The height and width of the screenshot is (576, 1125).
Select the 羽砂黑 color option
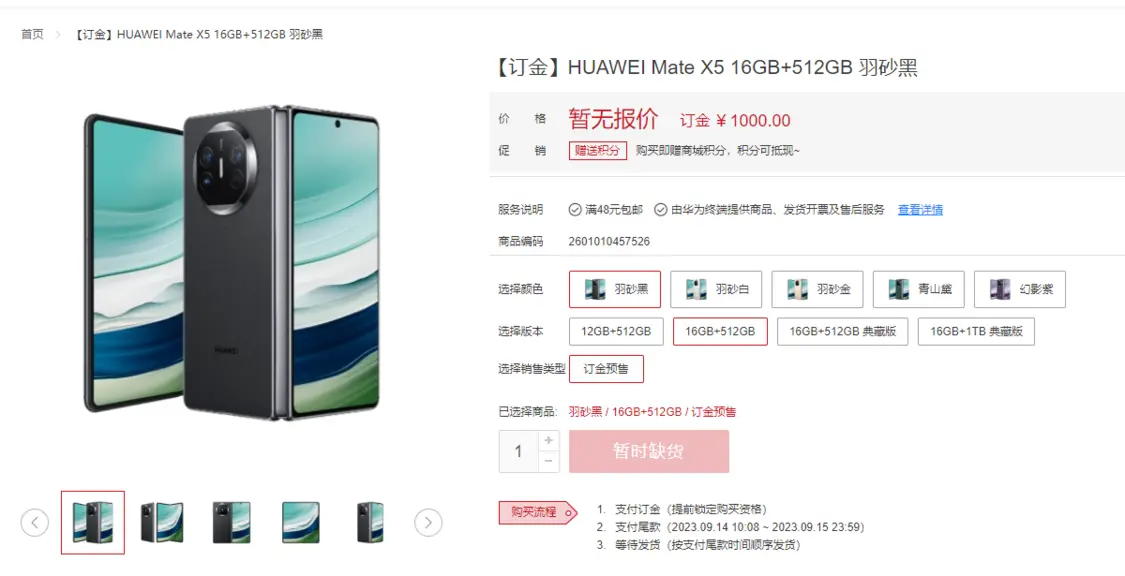[615, 289]
